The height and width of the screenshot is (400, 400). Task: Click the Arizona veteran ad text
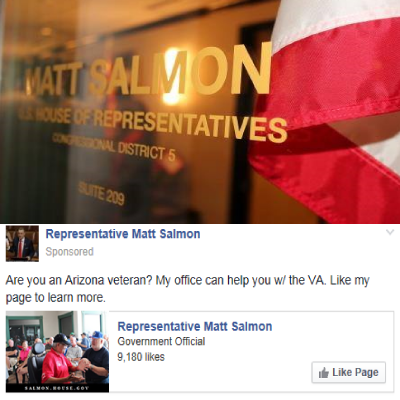pos(187,289)
